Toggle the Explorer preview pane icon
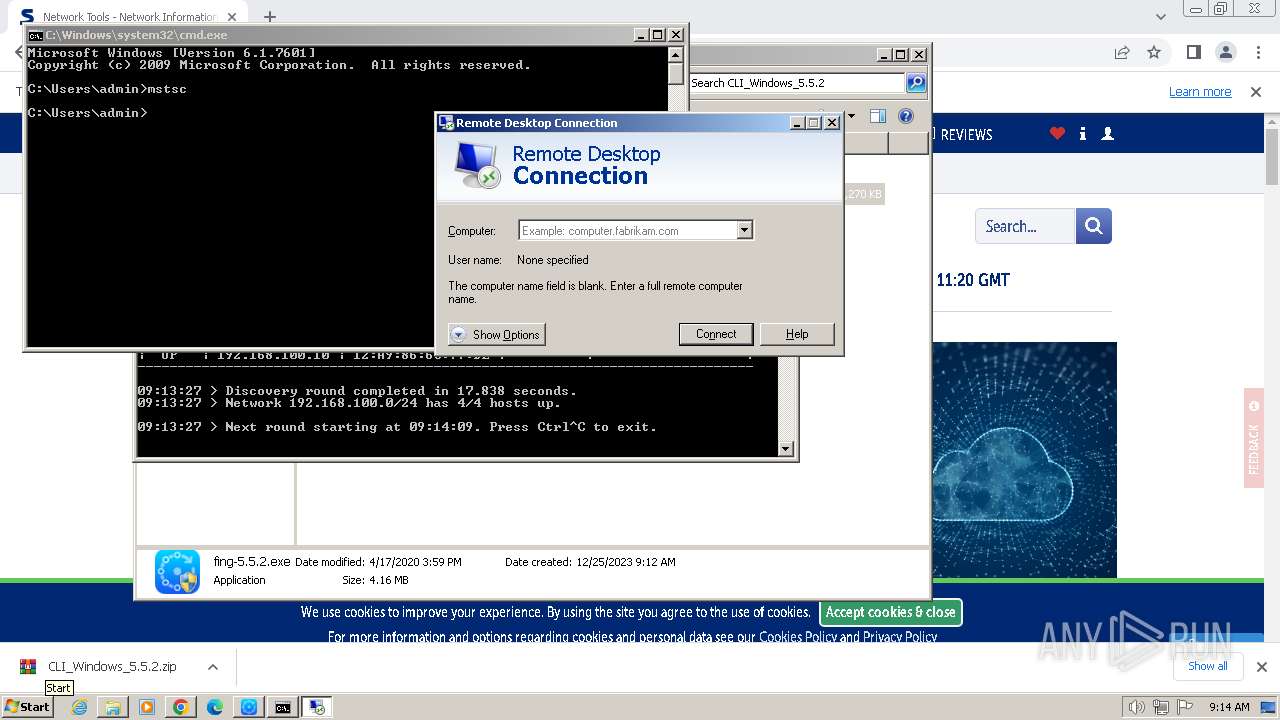Viewport: 1280px width, 720px height. [877, 116]
